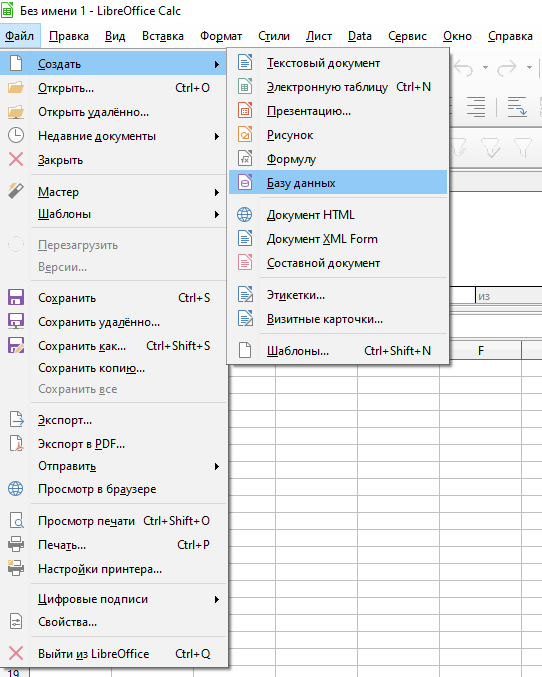Click the save-remote icon beside Сохранить удалённо
Viewport: 542px width, 677px height.
pyautogui.click(x=16, y=322)
